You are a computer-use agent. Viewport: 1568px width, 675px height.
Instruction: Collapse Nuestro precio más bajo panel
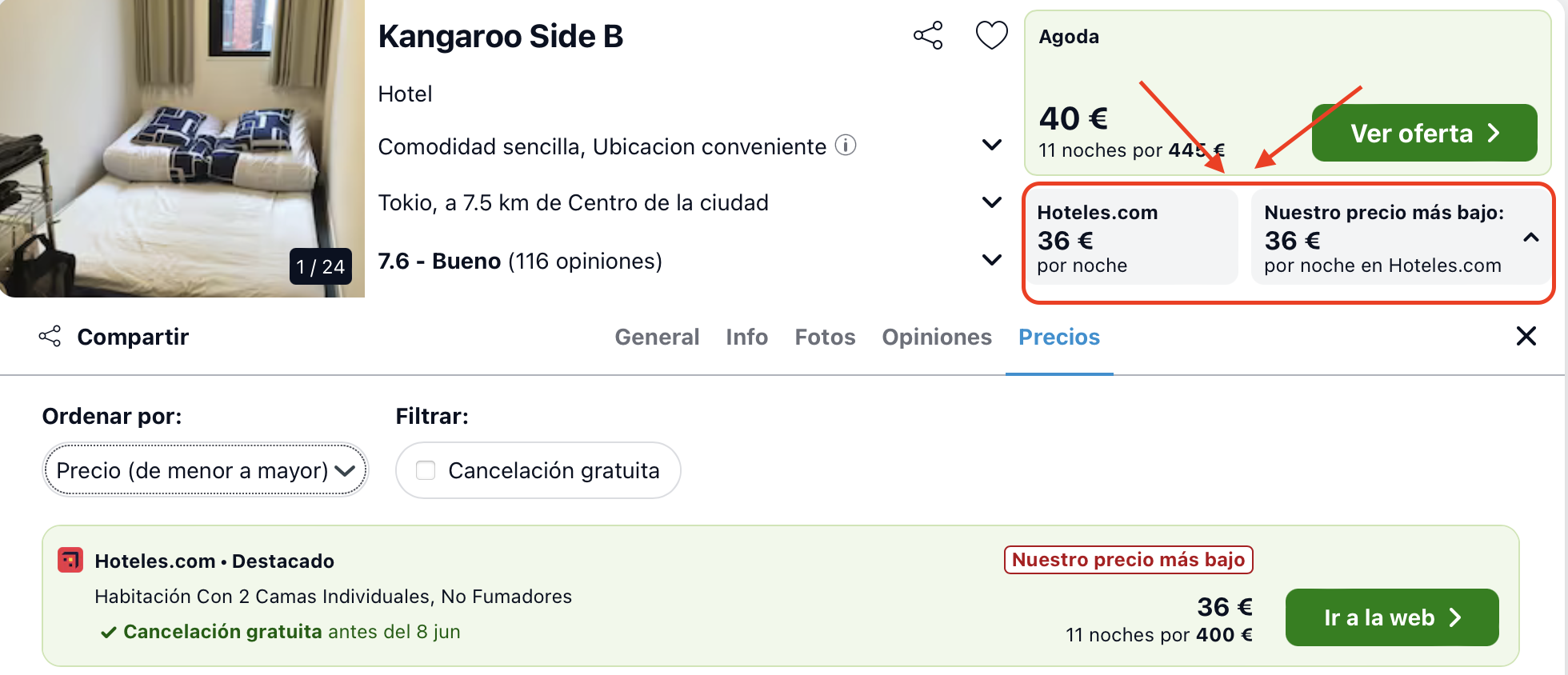pyautogui.click(x=1530, y=238)
